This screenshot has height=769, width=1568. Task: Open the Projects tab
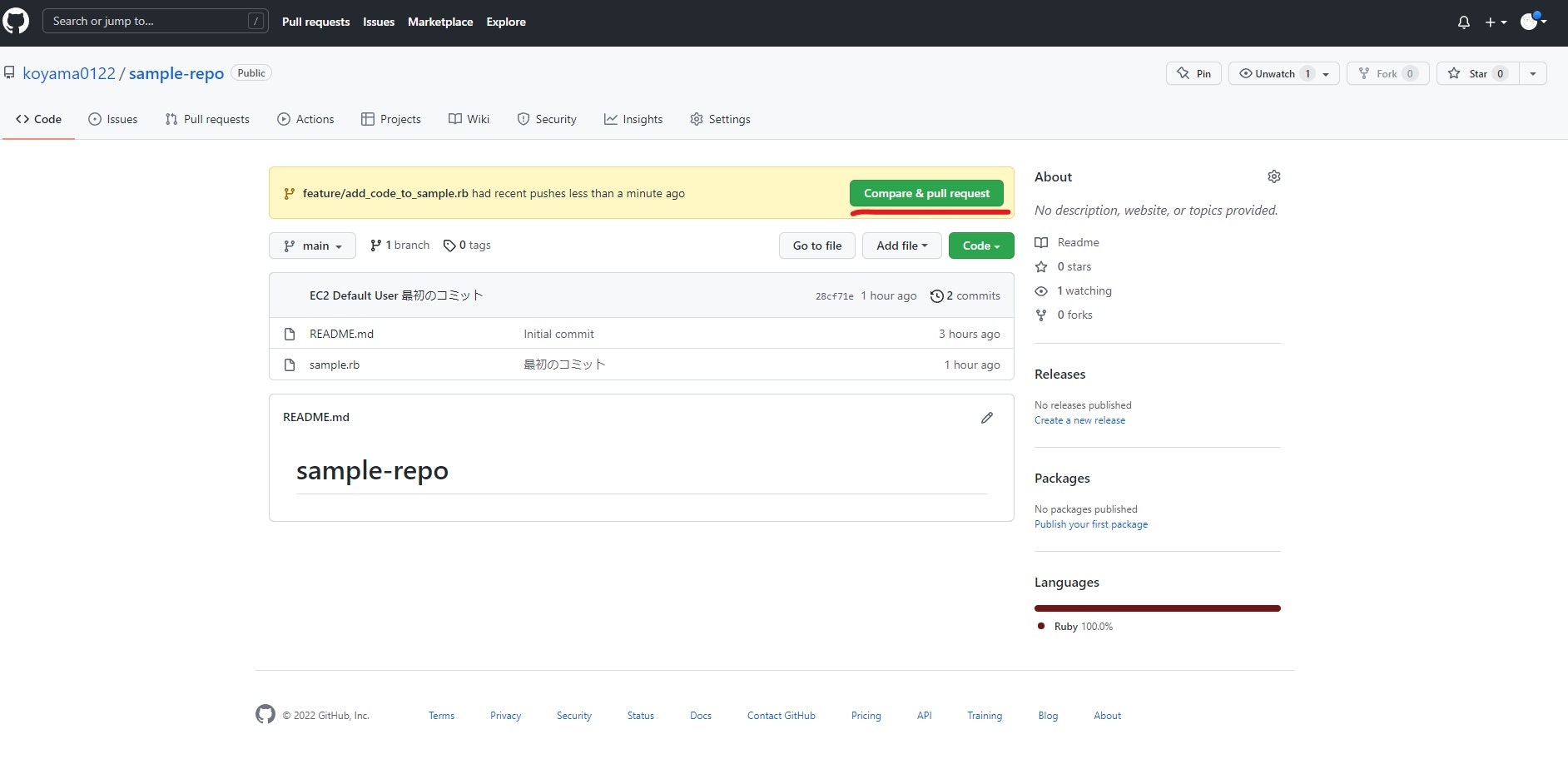coord(391,119)
